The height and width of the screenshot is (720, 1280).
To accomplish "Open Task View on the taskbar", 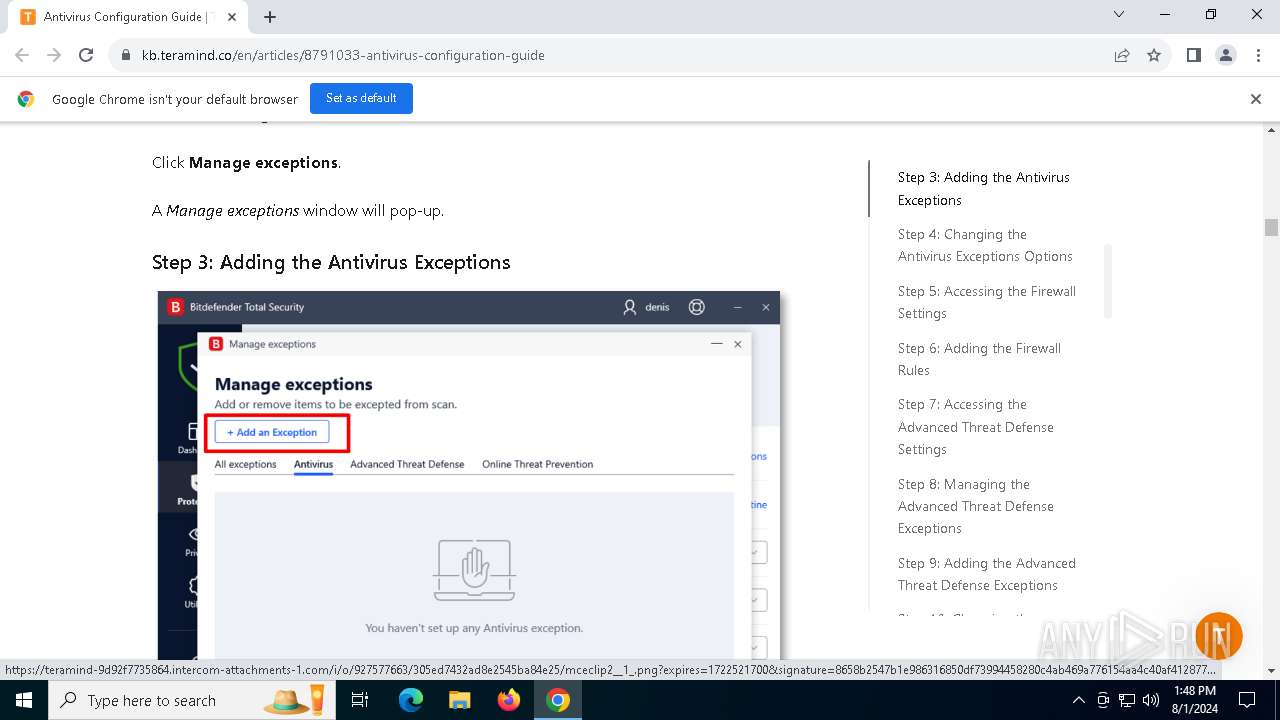I will coord(360,700).
